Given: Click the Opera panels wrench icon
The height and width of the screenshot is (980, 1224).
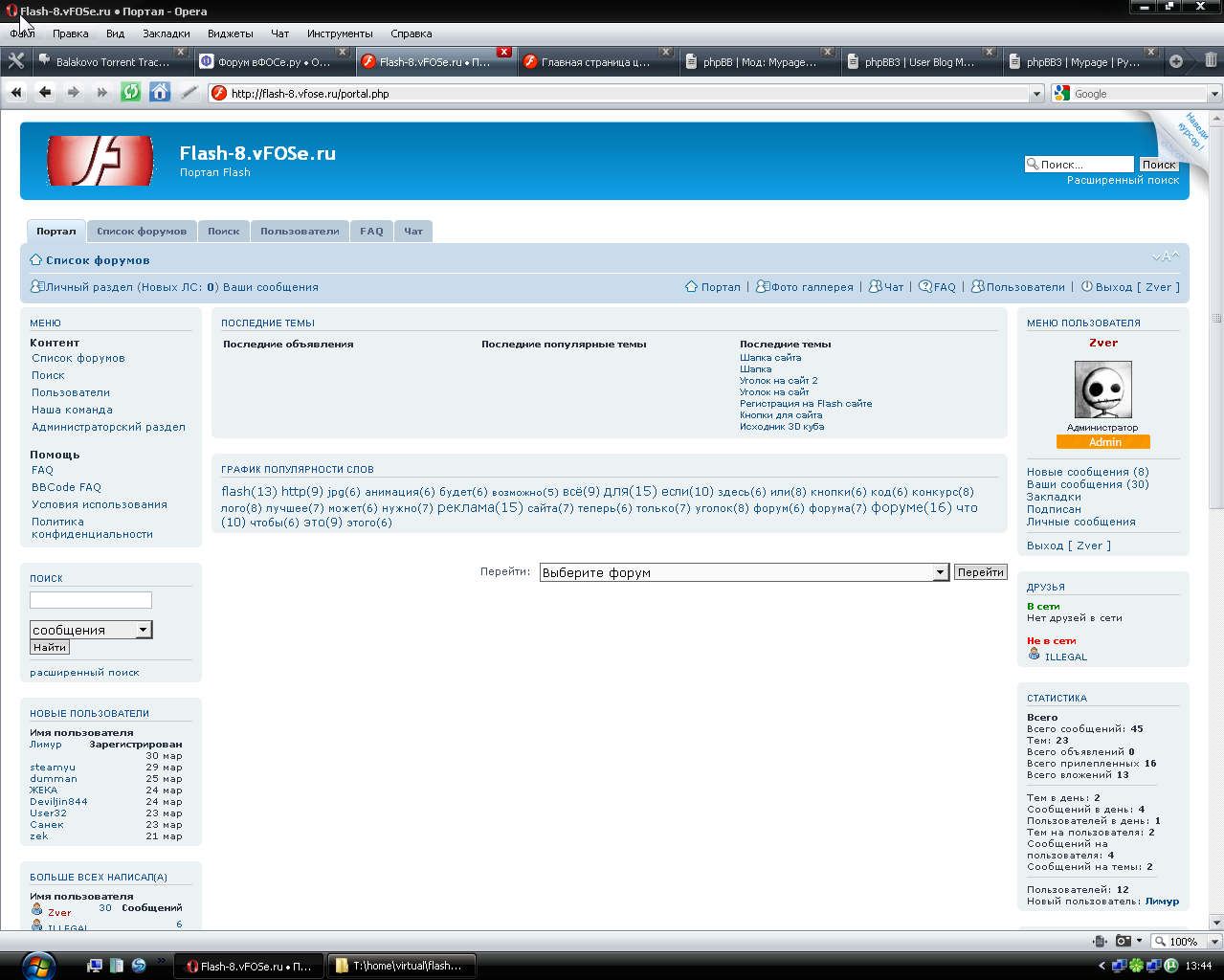Looking at the screenshot, I should tap(15, 61).
